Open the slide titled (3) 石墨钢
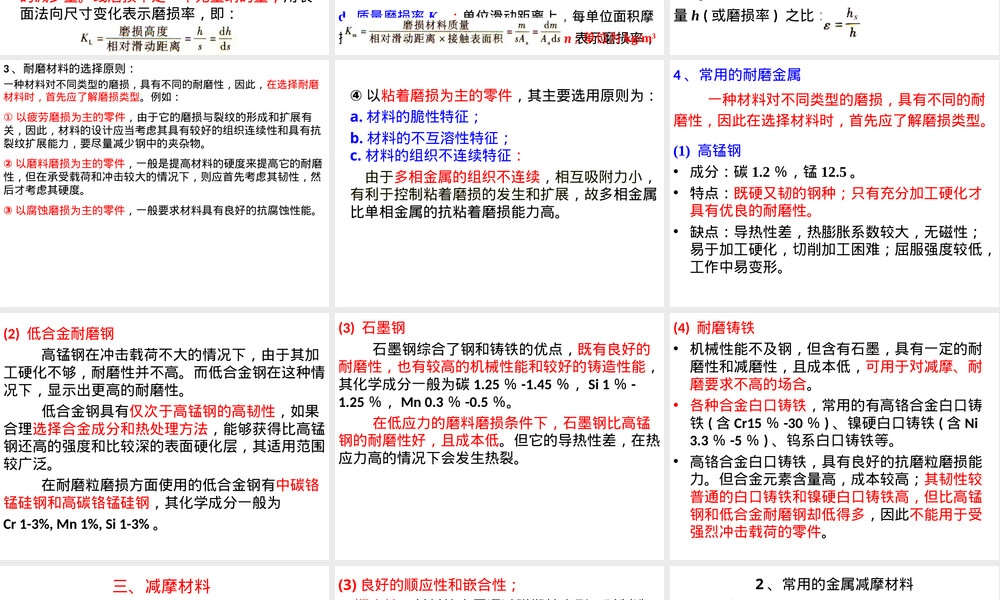Viewport: 1000px width, 600px height. point(499,436)
